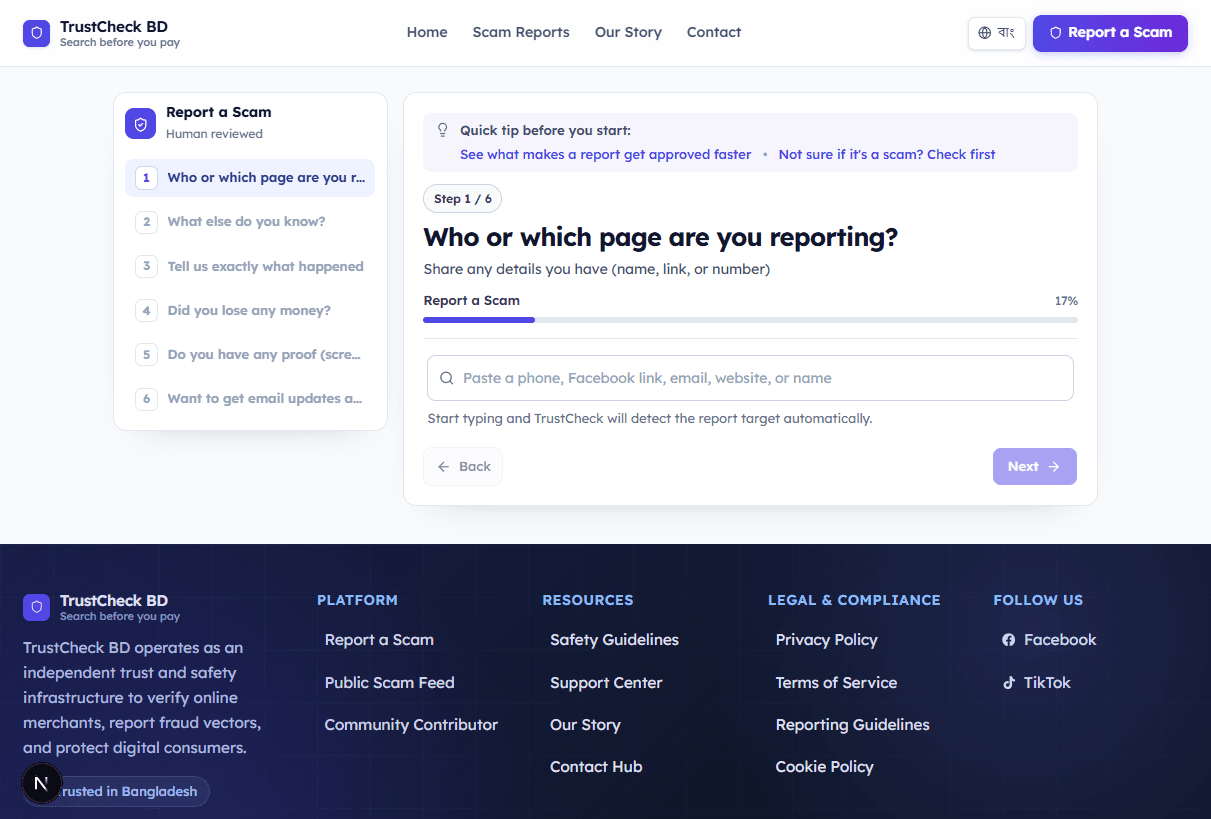
Task: Open footer Report a Scam link
Action: click(379, 640)
